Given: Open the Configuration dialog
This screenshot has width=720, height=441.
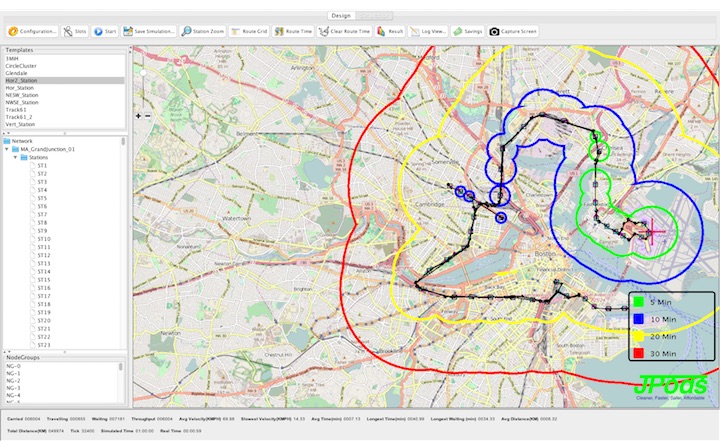Looking at the screenshot, I should point(33,31).
